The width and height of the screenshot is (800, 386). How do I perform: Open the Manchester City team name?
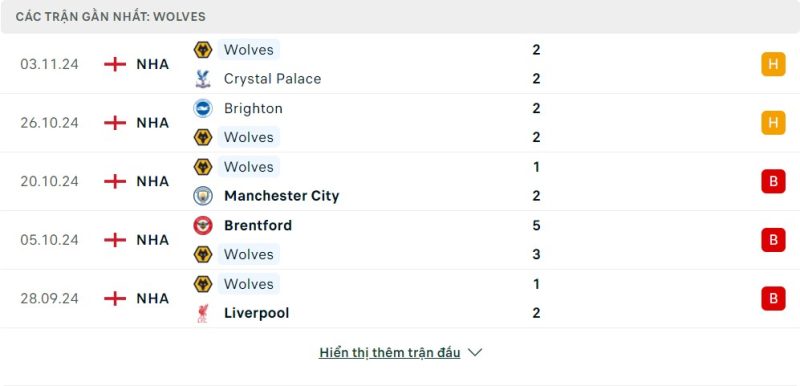pos(282,196)
